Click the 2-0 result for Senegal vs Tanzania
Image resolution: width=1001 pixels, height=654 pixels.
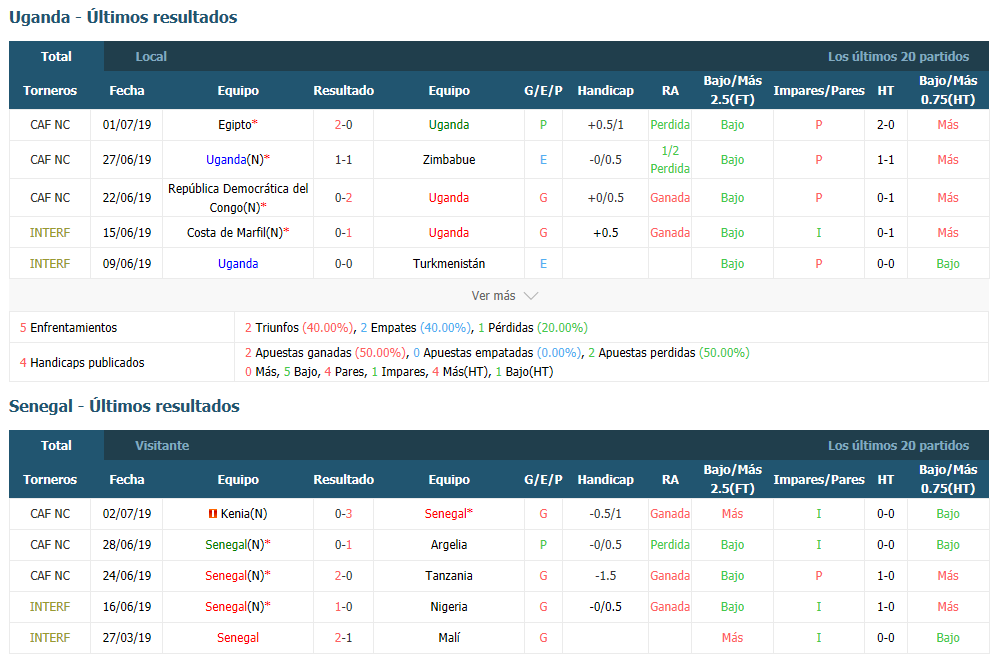(x=343, y=576)
